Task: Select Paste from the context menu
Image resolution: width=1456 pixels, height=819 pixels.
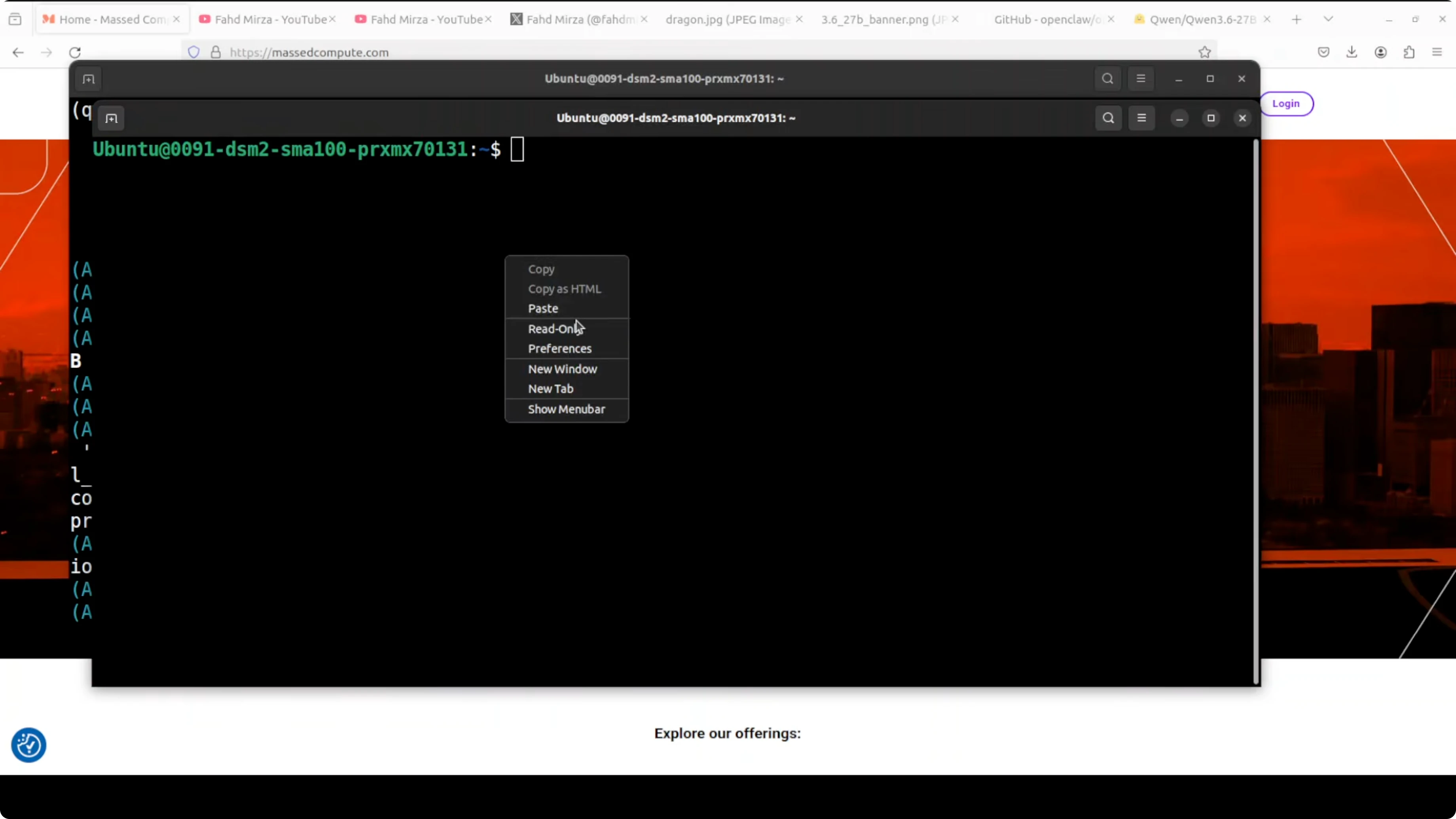Action: tap(542, 309)
